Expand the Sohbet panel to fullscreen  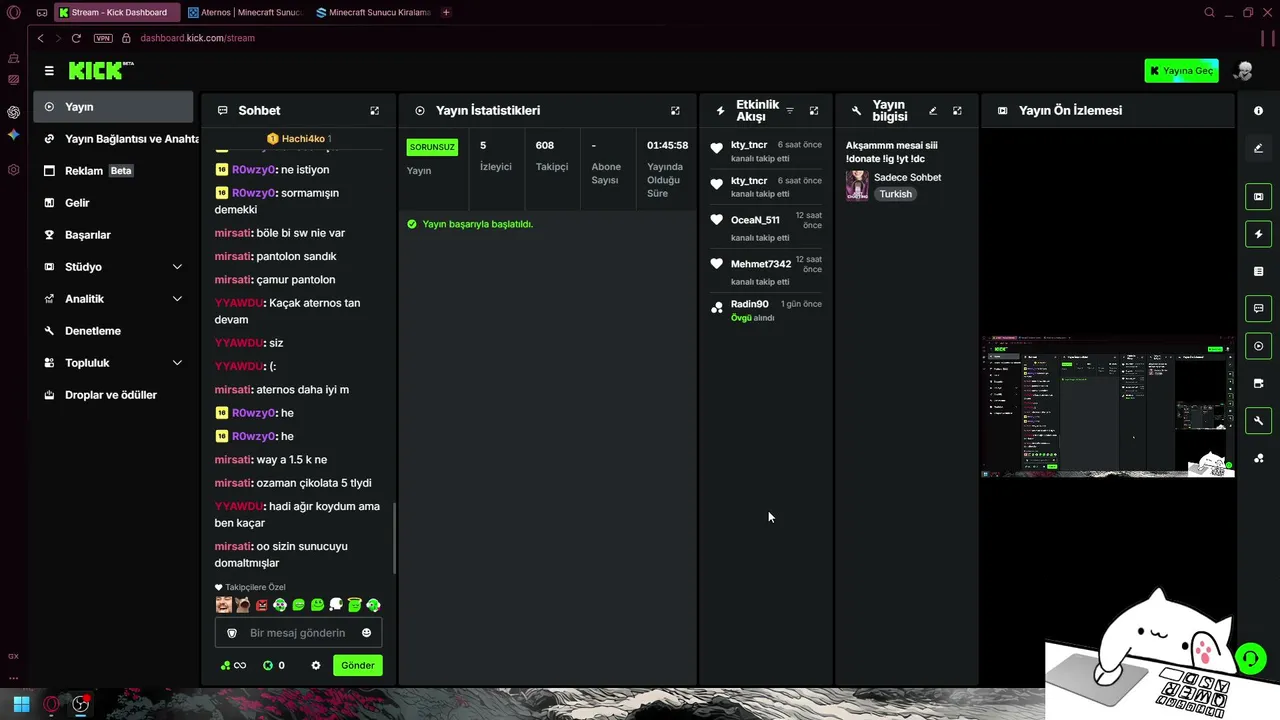coord(375,111)
